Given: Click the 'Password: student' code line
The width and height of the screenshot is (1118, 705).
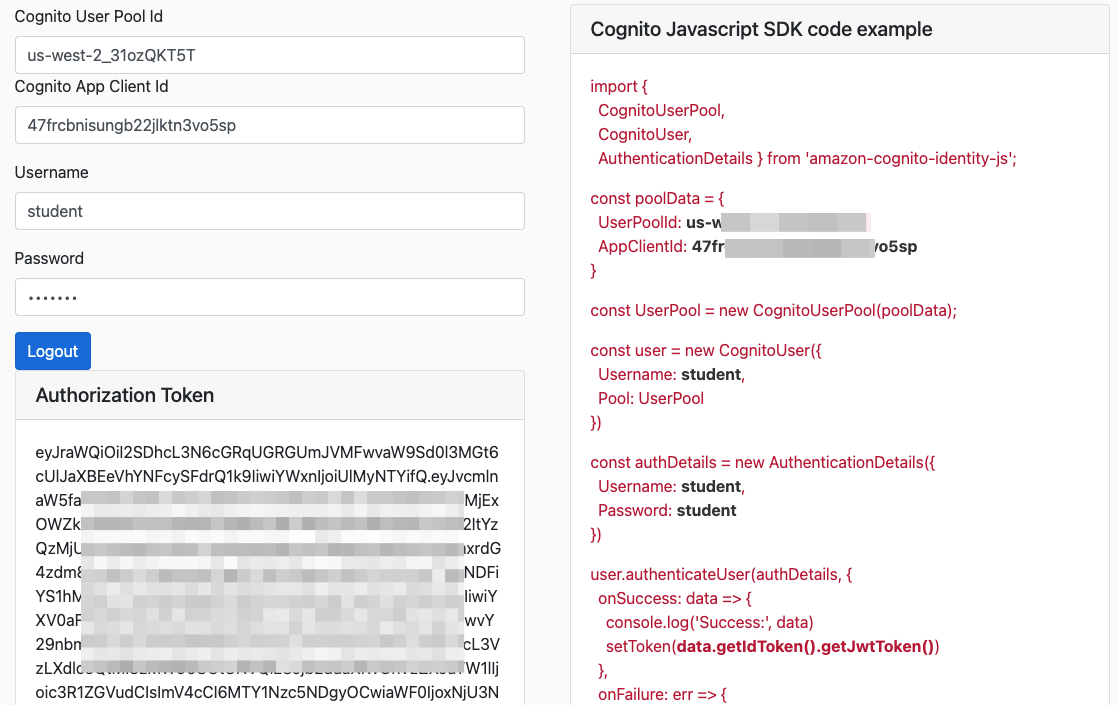Looking at the screenshot, I should [x=667, y=510].
